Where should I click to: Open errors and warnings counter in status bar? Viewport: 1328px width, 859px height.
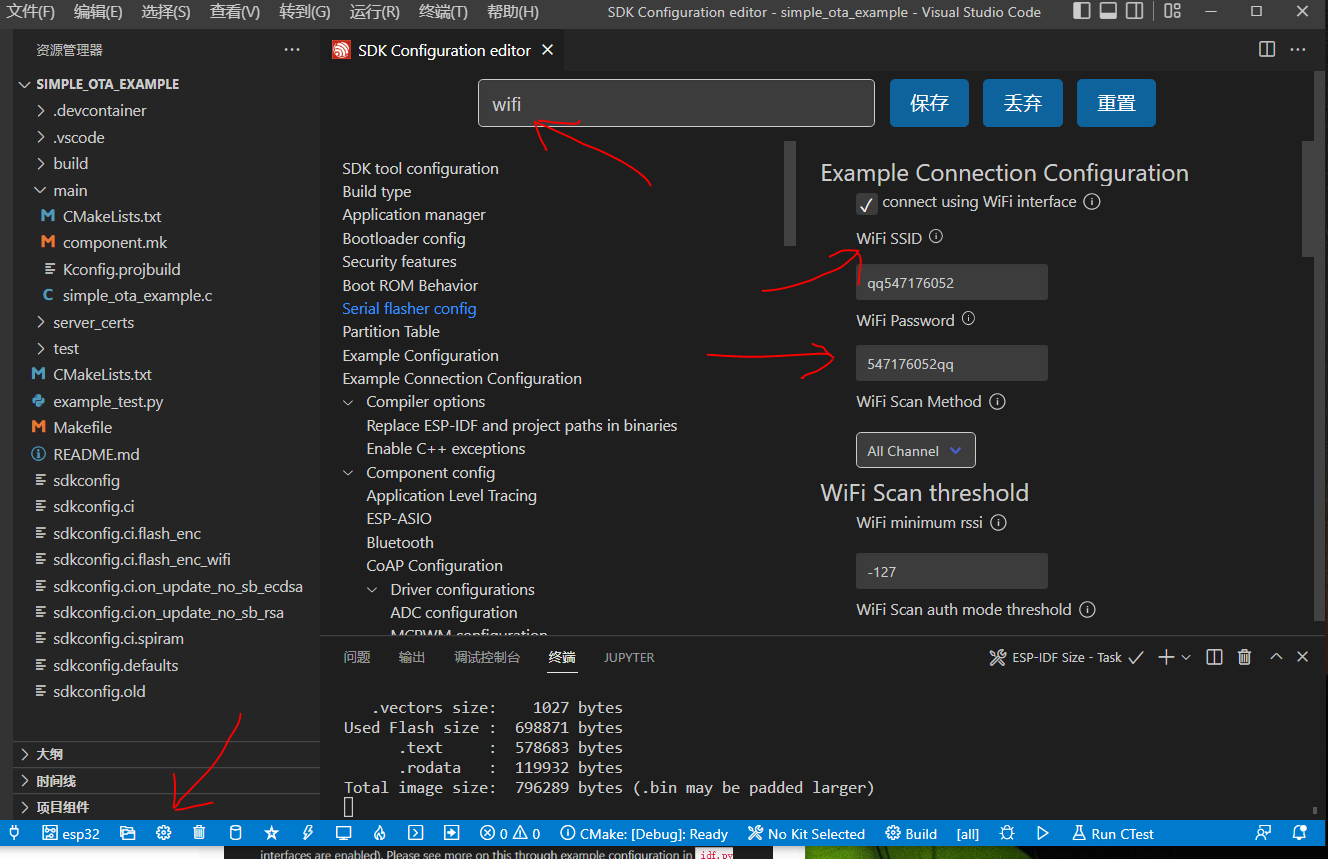(510, 833)
